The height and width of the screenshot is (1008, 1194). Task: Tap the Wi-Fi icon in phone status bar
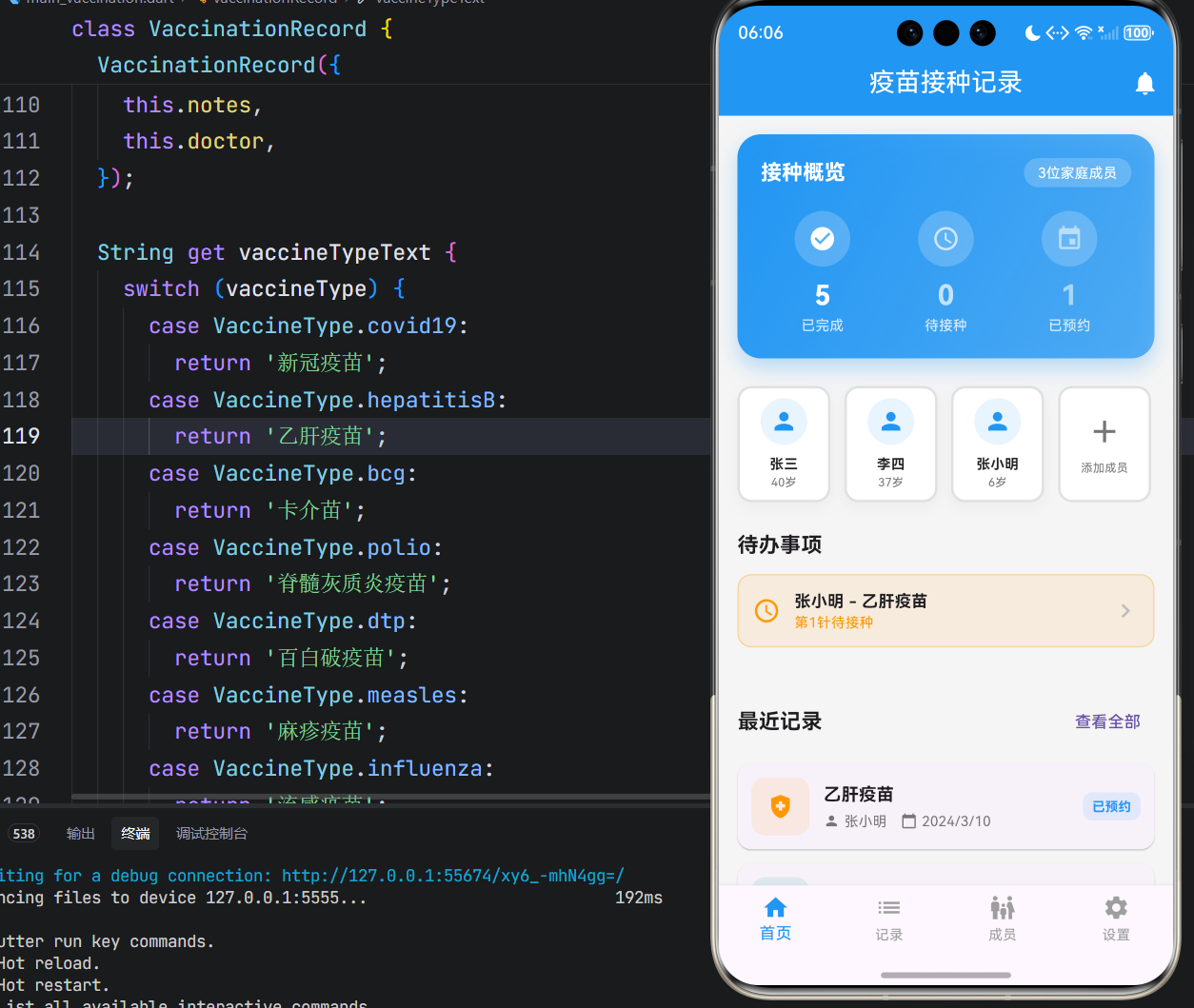click(x=1084, y=32)
